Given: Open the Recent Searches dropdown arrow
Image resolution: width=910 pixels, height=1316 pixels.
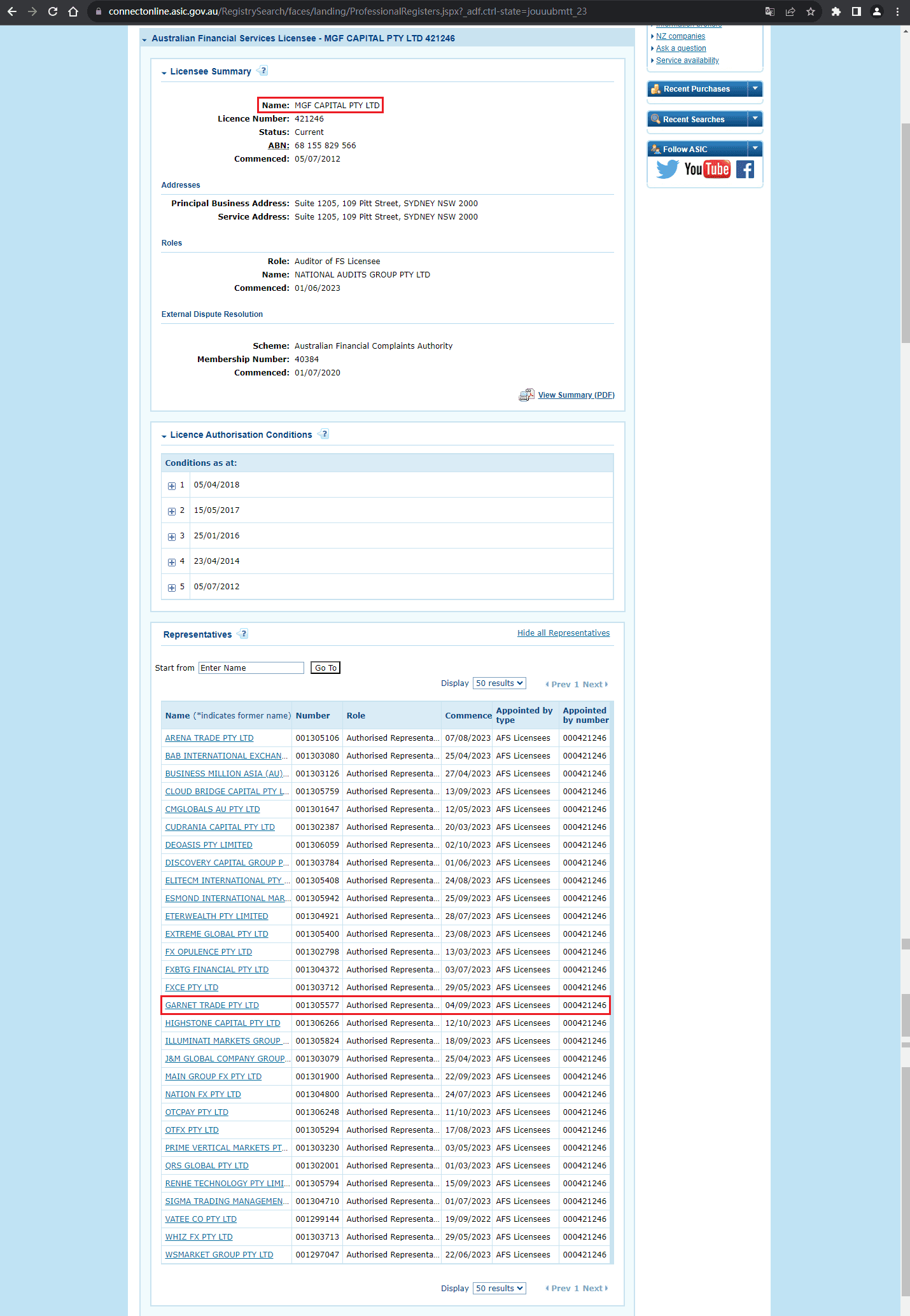Looking at the screenshot, I should pos(755,118).
